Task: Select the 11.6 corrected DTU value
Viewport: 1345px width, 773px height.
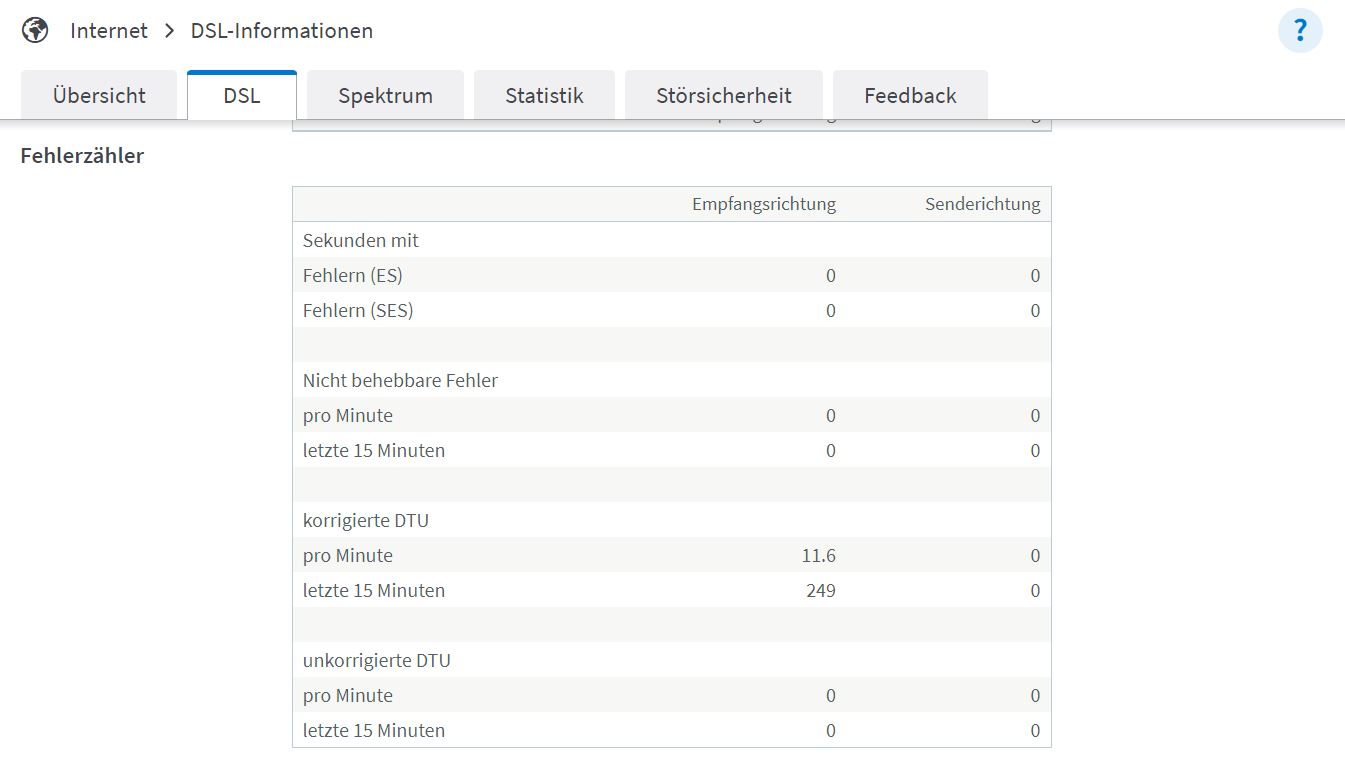Action: [x=818, y=556]
